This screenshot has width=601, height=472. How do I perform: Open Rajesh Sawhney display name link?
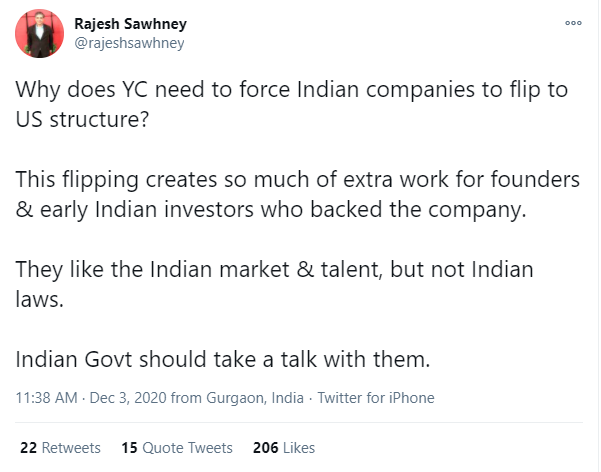tap(130, 24)
